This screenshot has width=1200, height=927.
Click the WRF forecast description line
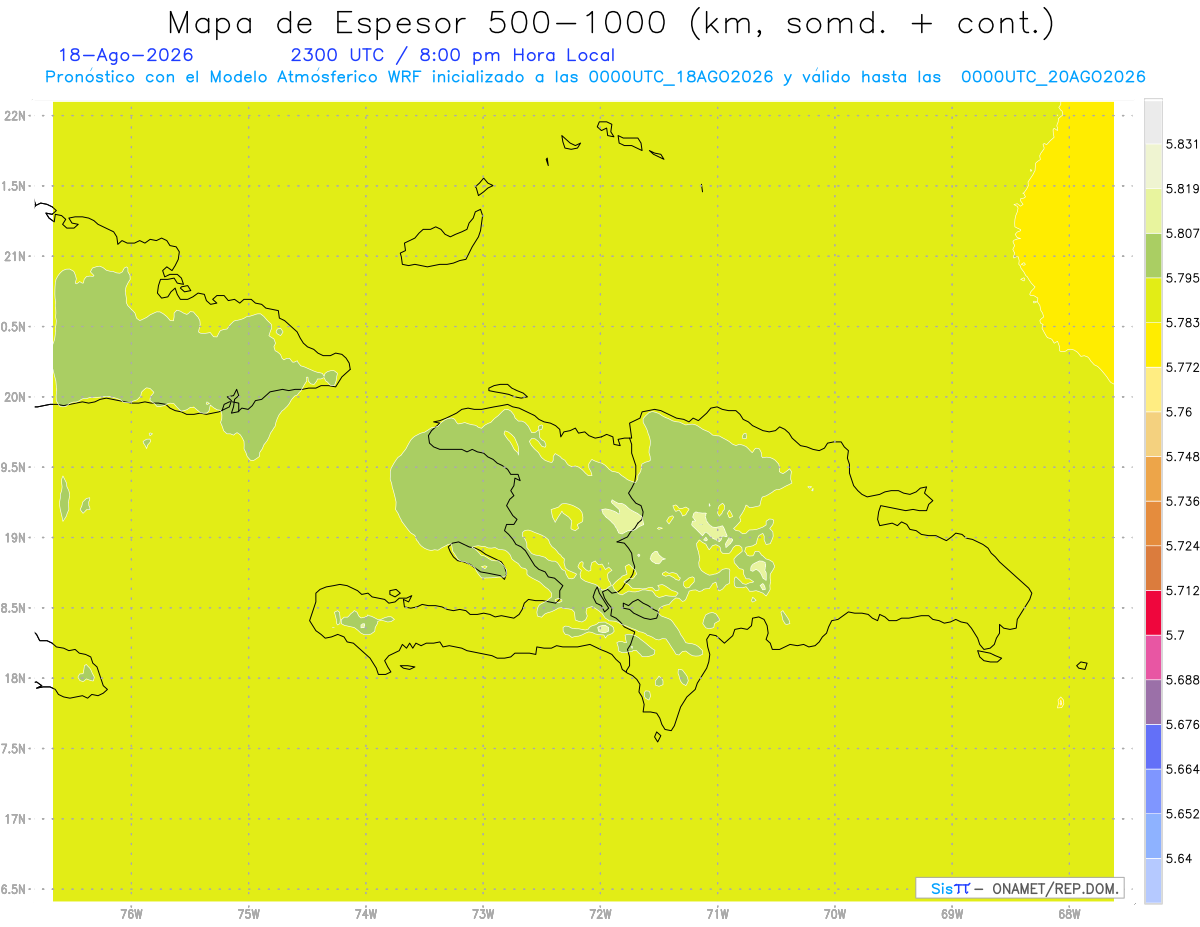click(x=595, y=77)
